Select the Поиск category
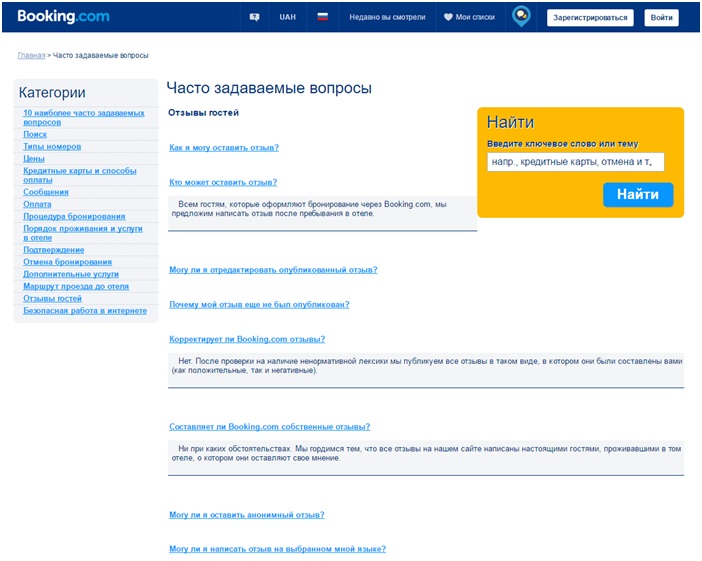The image size is (702, 561). tap(35, 134)
